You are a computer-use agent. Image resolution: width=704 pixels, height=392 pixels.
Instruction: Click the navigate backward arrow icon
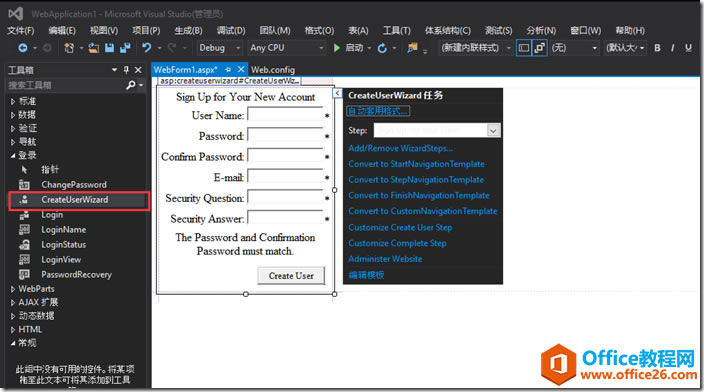click(22, 48)
